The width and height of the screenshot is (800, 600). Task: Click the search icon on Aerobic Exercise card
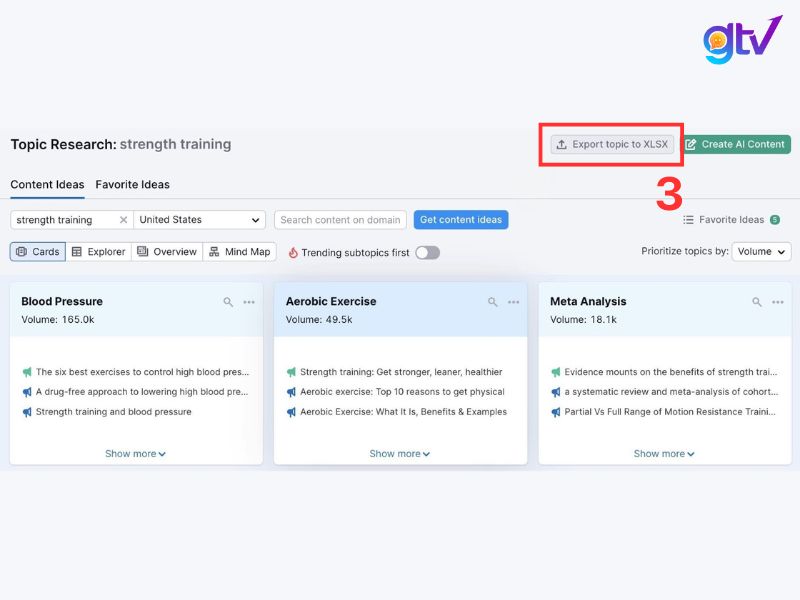(492, 302)
